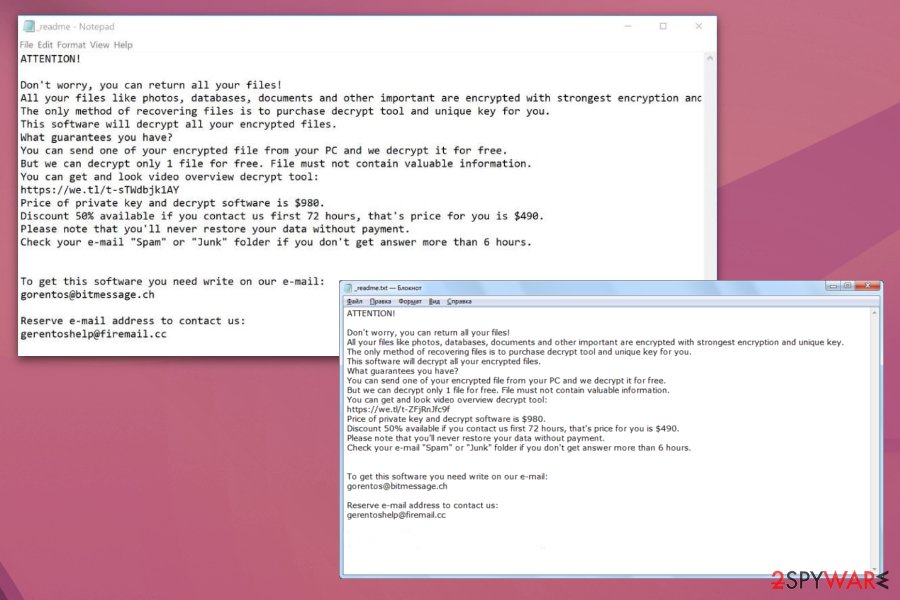Click the 'Price of private key' line in Блокнот
900x600 pixels.
coord(446,419)
